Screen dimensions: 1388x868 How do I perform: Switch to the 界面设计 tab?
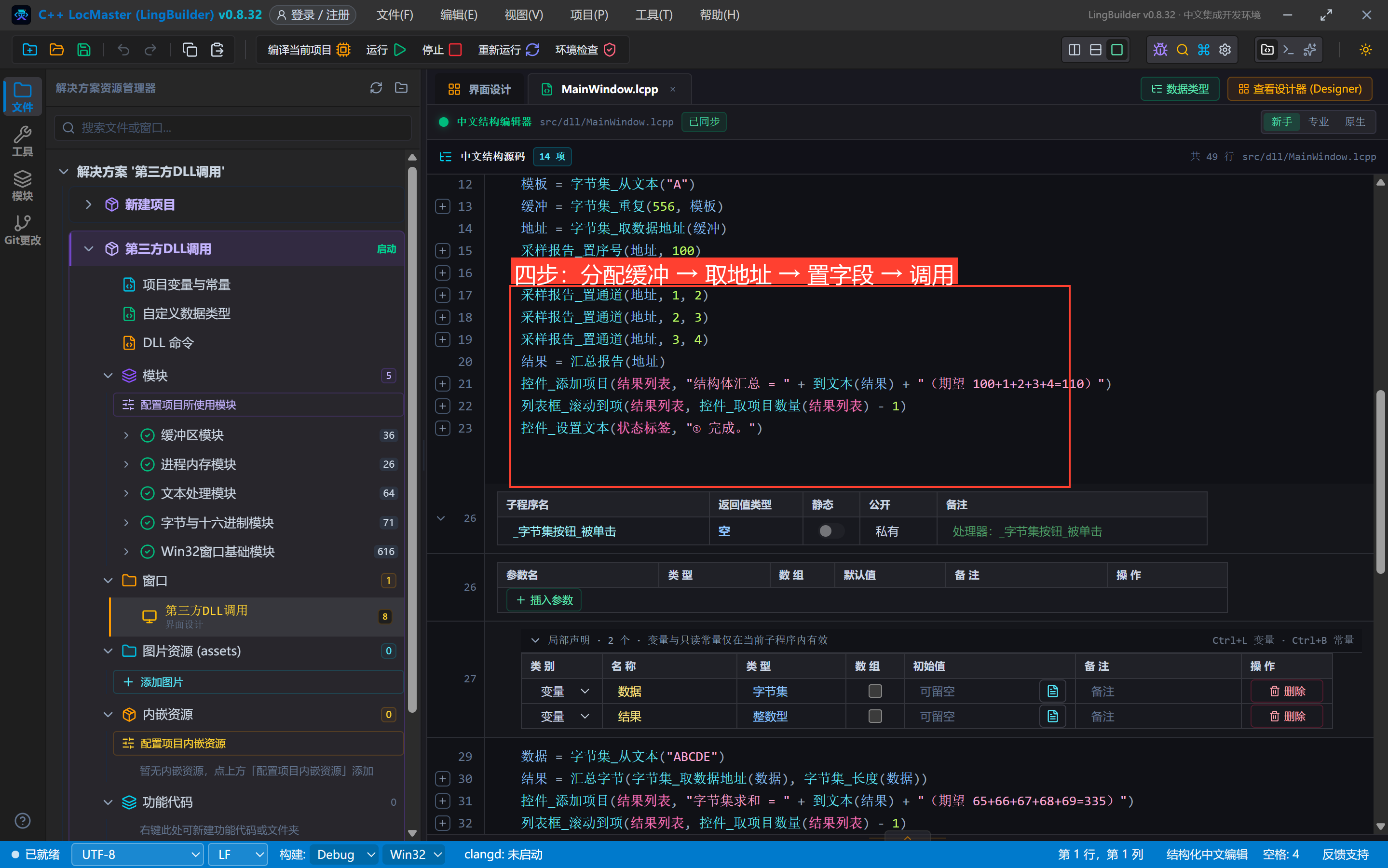[x=480, y=89]
